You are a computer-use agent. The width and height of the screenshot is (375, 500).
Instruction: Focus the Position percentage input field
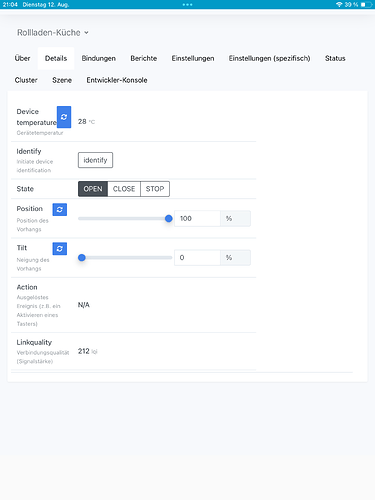(197, 219)
